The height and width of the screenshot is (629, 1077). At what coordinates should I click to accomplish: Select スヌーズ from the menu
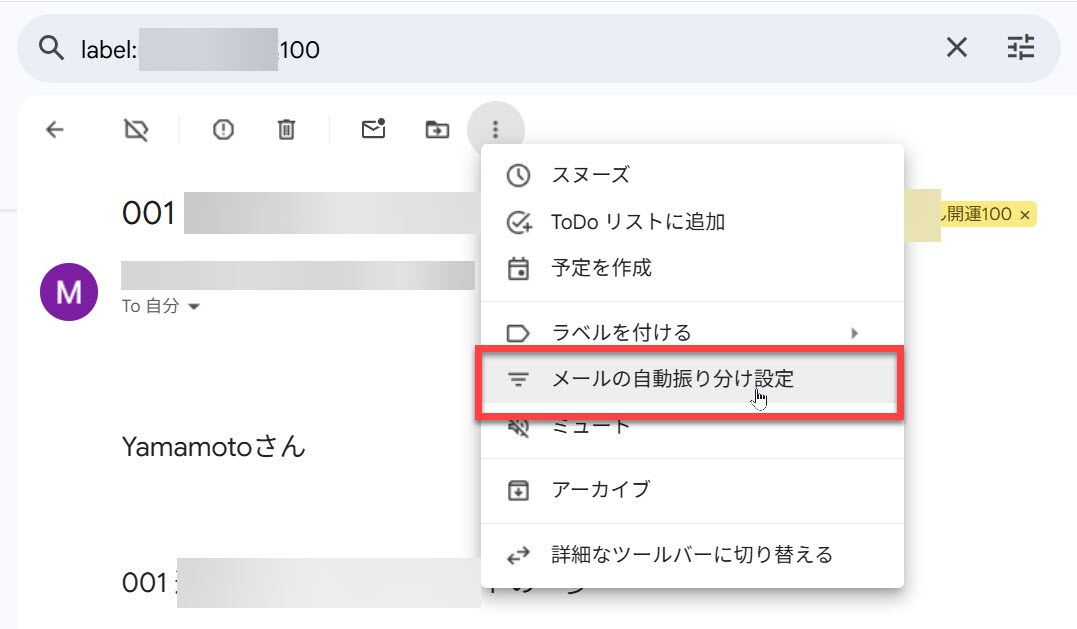590,175
